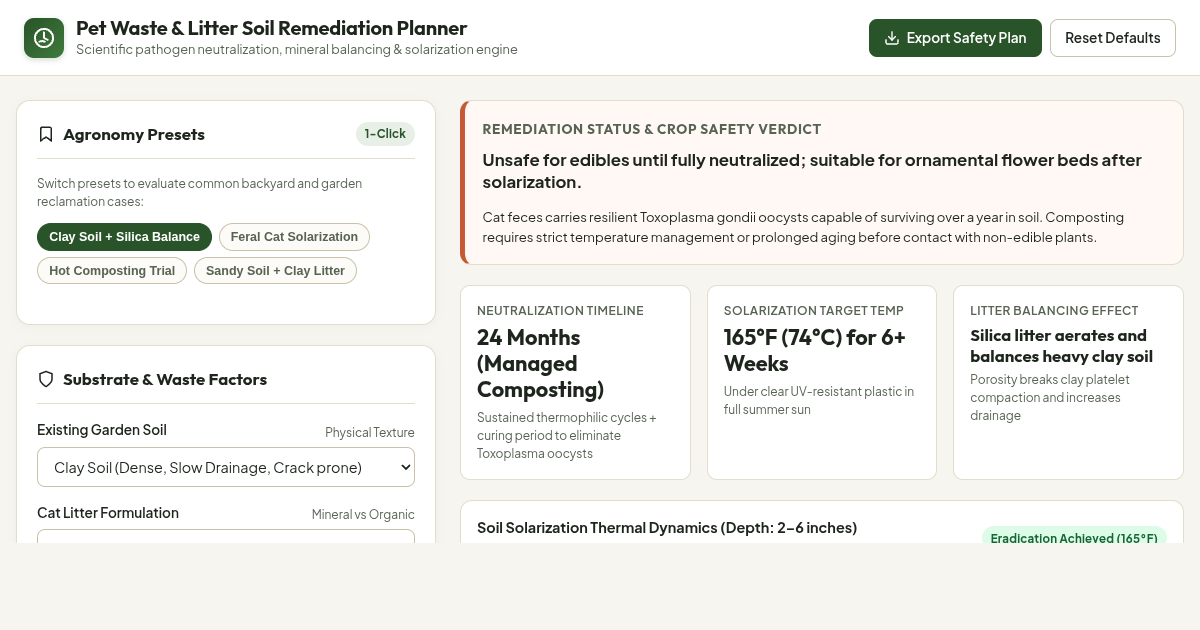Image resolution: width=1200 pixels, height=630 pixels.
Task: Switch to Sandy Soil + Clay Litter preset
Action: click(x=275, y=271)
